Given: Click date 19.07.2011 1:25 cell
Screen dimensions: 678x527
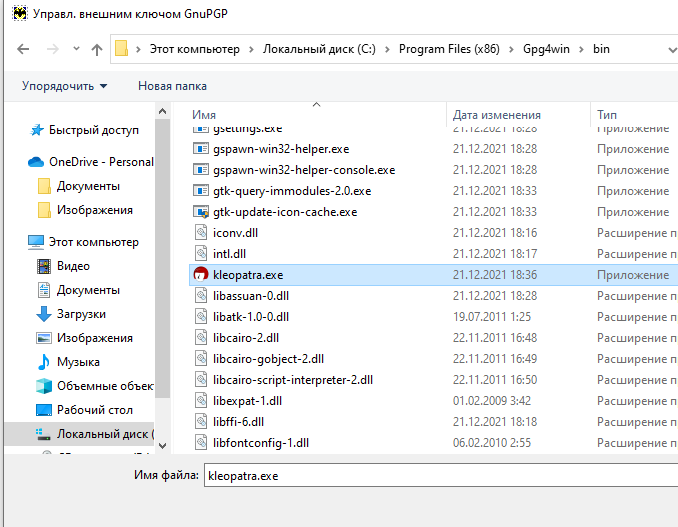Looking at the screenshot, I should pos(492,317).
